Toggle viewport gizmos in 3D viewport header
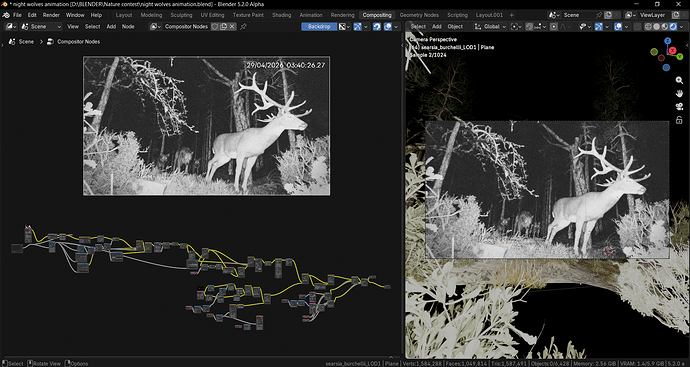690x367 pixels. tap(598, 26)
